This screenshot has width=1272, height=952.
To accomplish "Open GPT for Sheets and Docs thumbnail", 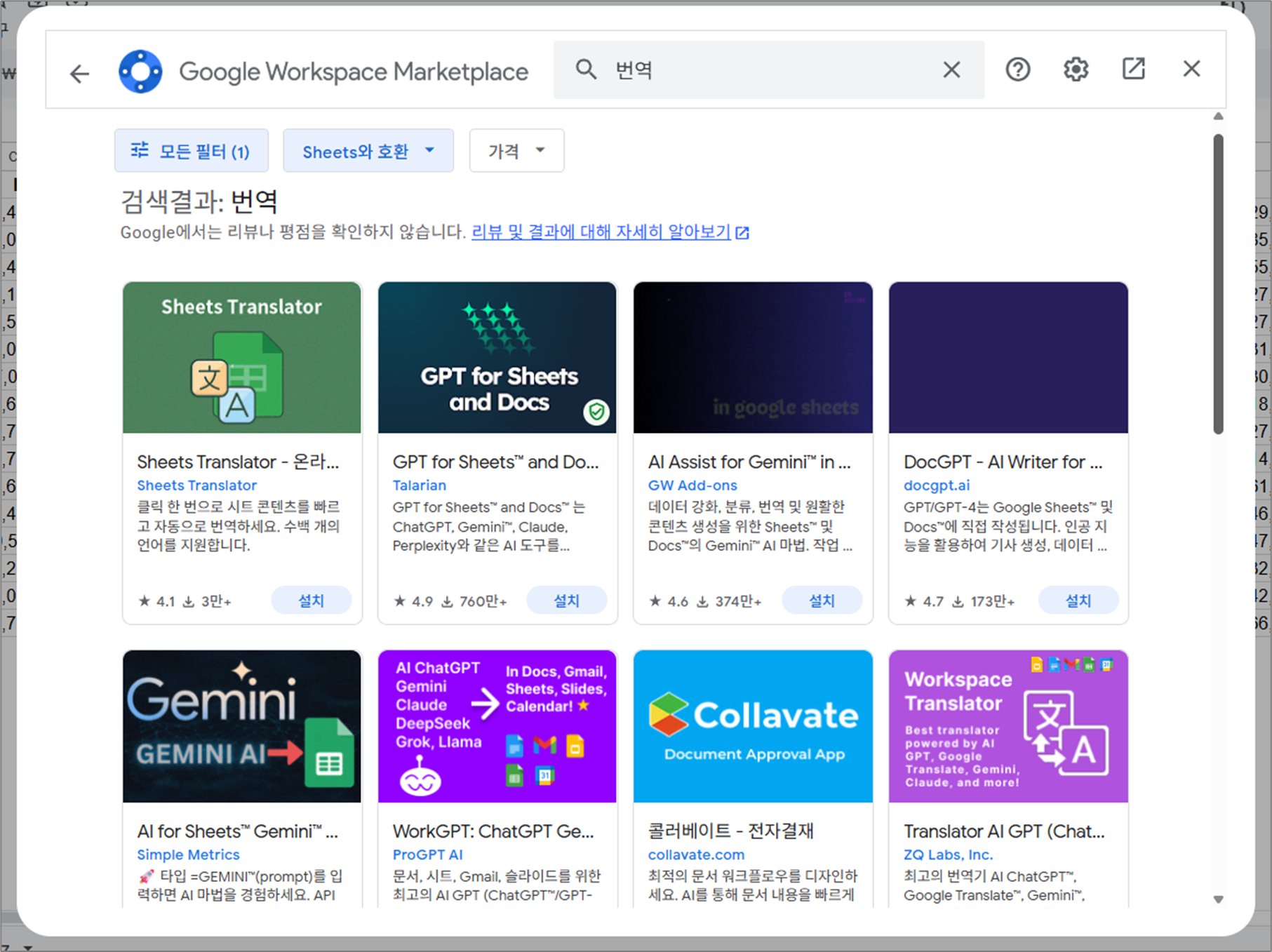I will (x=497, y=358).
